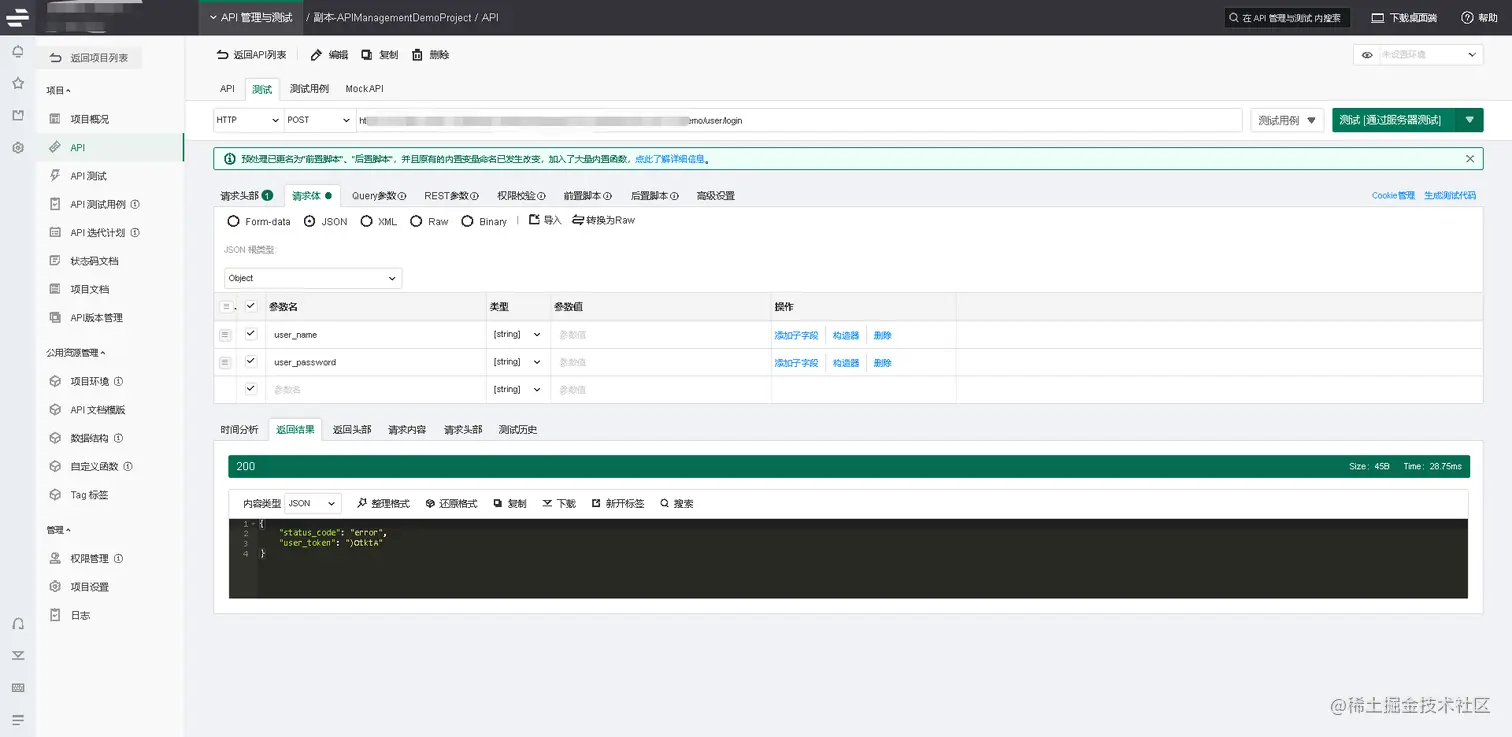Switch to REST参数 tab
Screen dimensions: 1512x737
451,196
